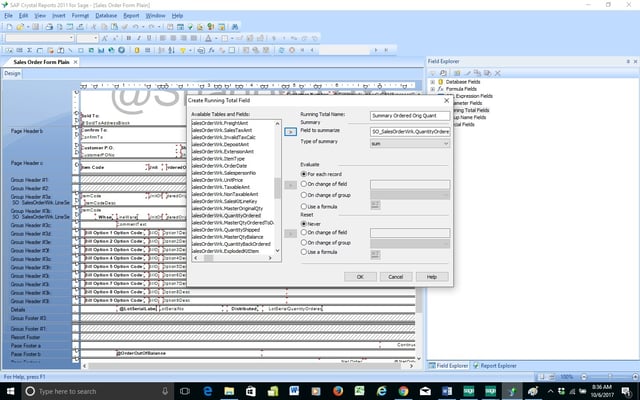
Task: Select Reset 'Use a formula' option
Action: pos(304,252)
